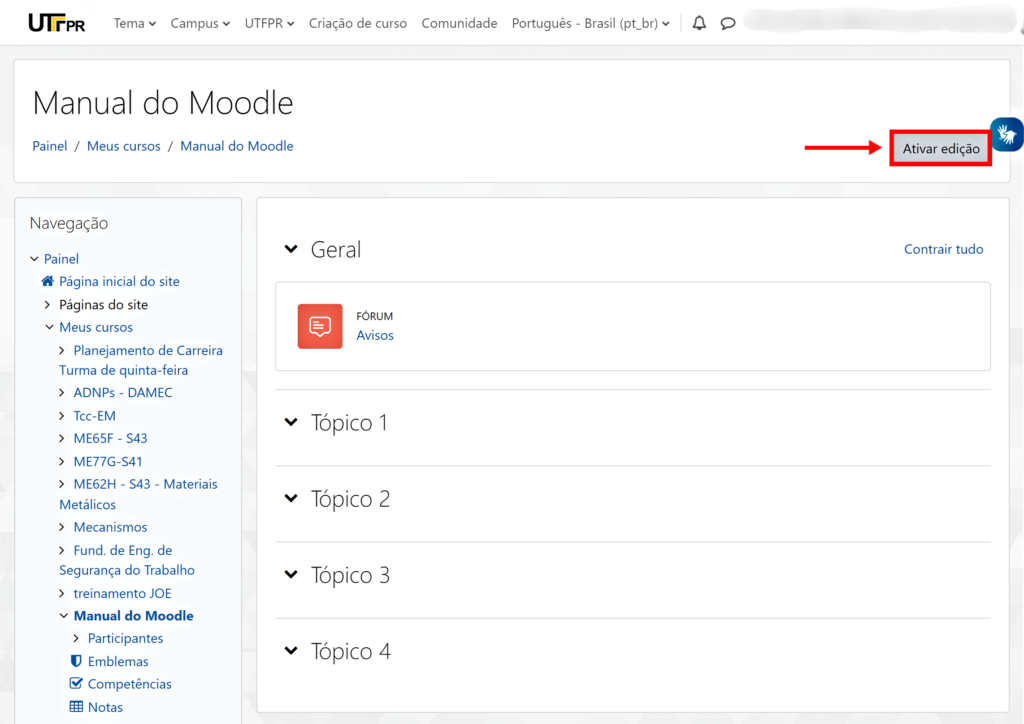Open the sign language accessibility widget
Image resolution: width=1024 pixels, height=724 pixels.
pyautogui.click(x=1007, y=134)
